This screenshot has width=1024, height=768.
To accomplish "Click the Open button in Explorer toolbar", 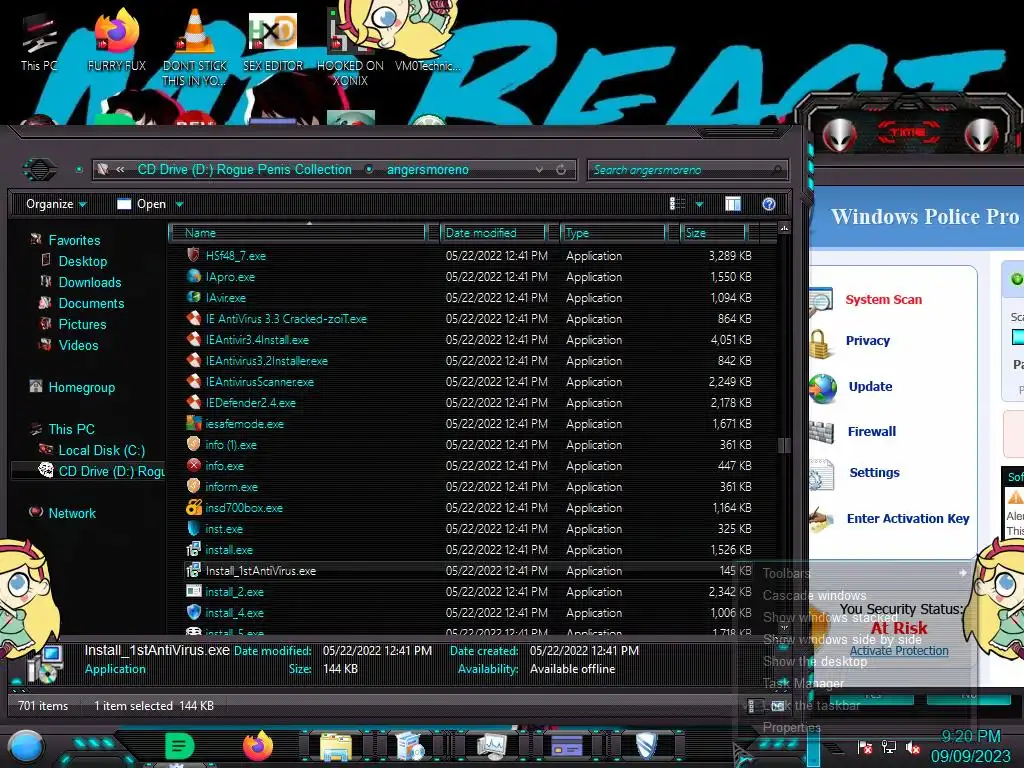I will (141, 204).
